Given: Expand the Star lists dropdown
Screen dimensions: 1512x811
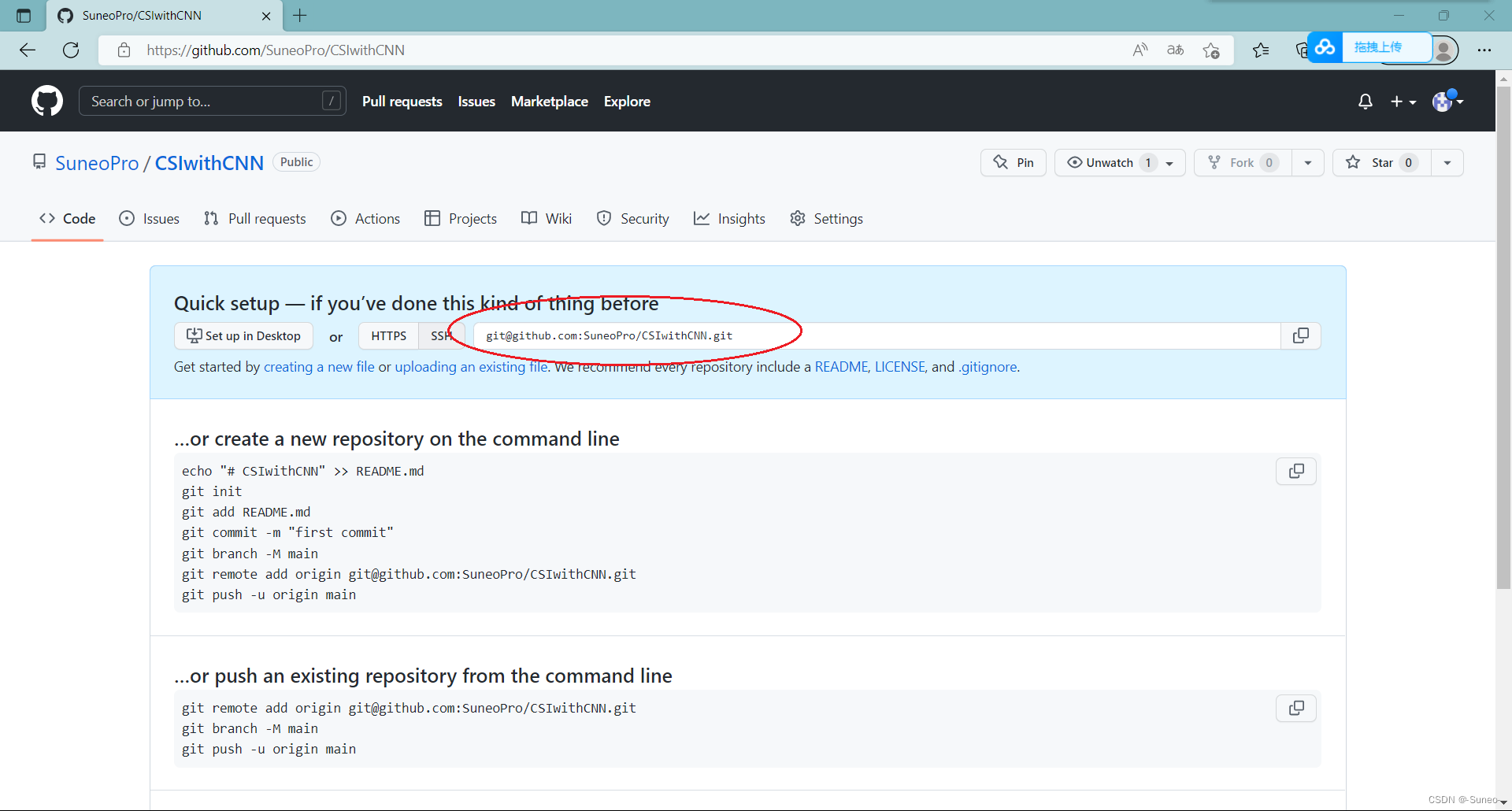Looking at the screenshot, I should (1447, 162).
